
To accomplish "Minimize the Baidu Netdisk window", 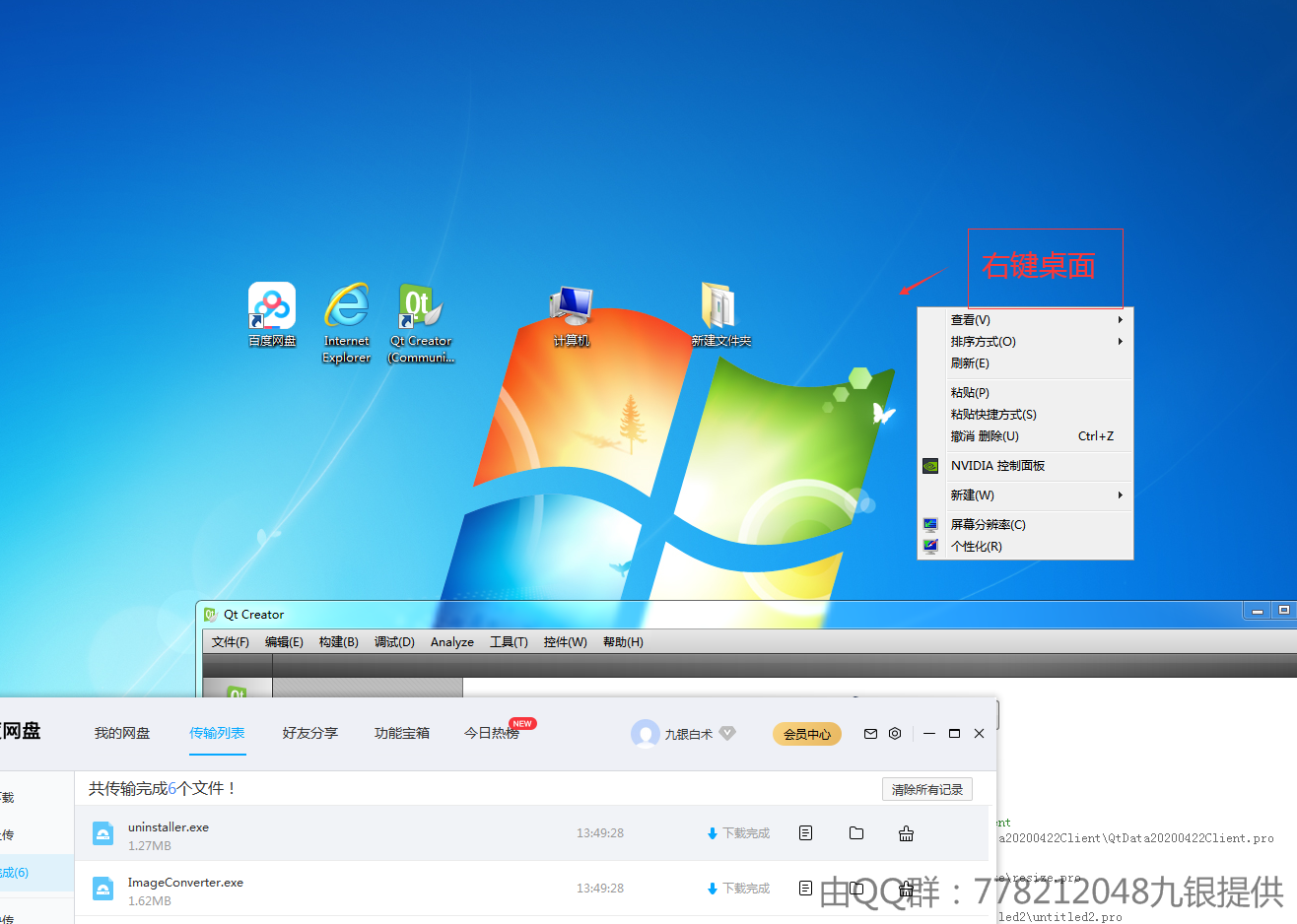I will tap(929, 734).
